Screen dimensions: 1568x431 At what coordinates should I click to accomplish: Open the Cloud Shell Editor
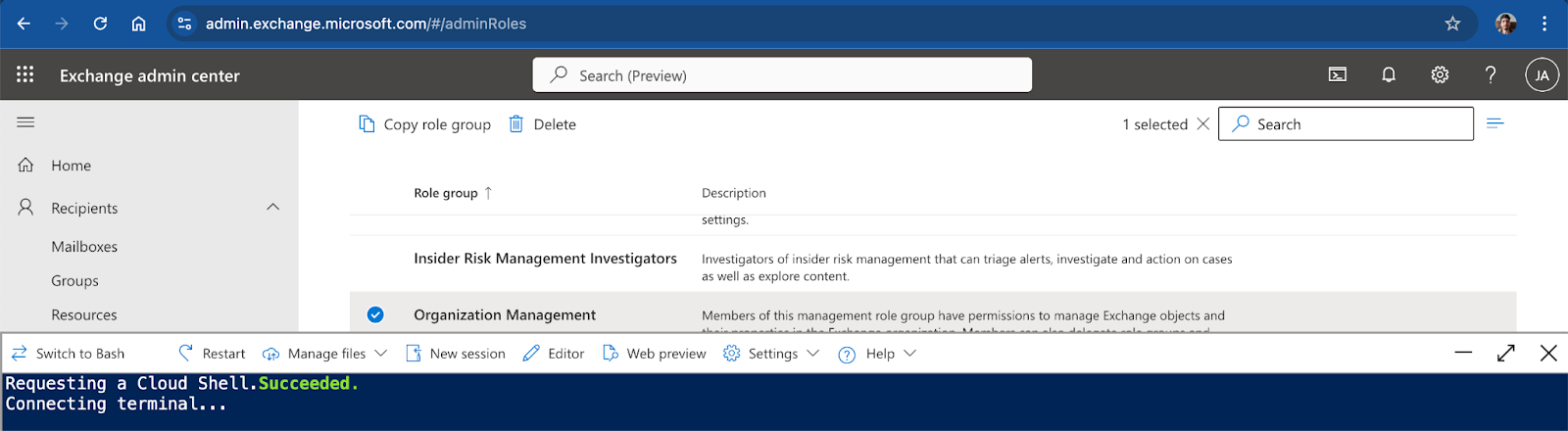click(554, 354)
